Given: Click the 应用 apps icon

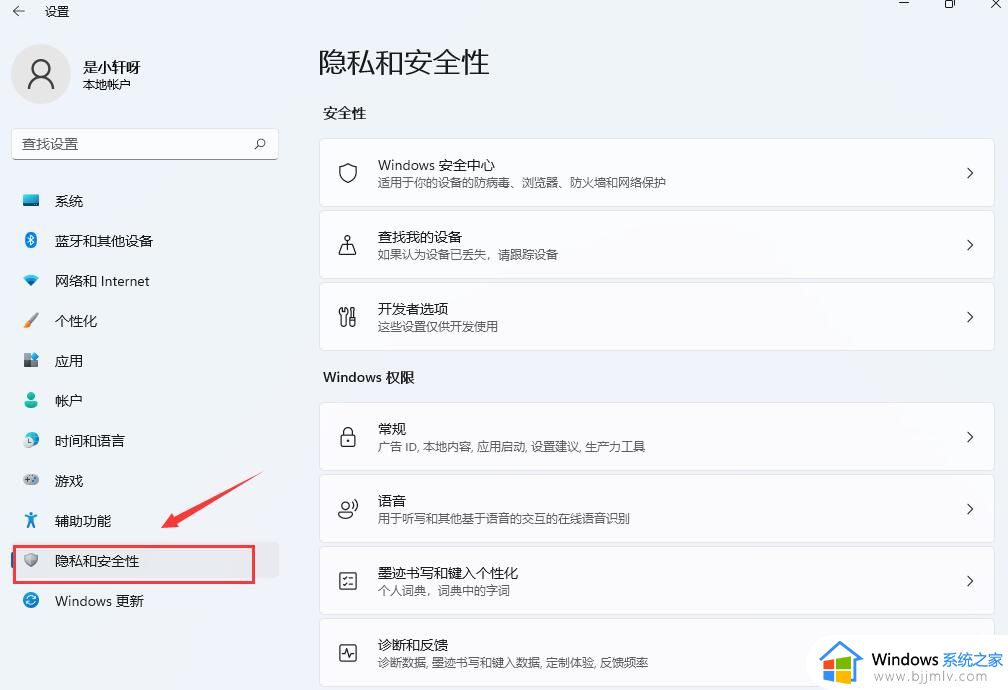Looking at the screenshot, I should click(31, 360).
